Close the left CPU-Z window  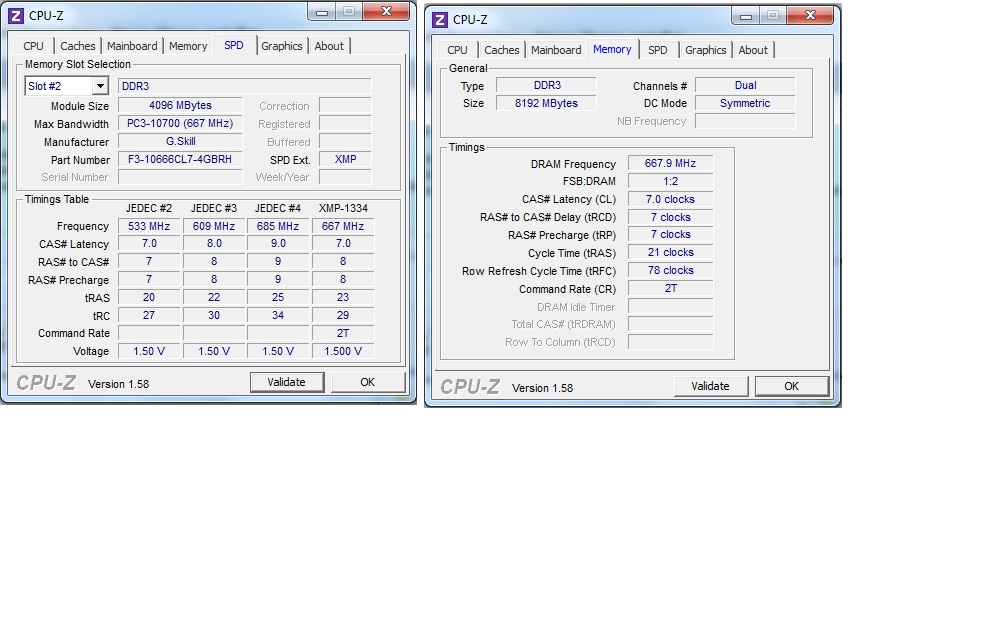tap(386, 12)
